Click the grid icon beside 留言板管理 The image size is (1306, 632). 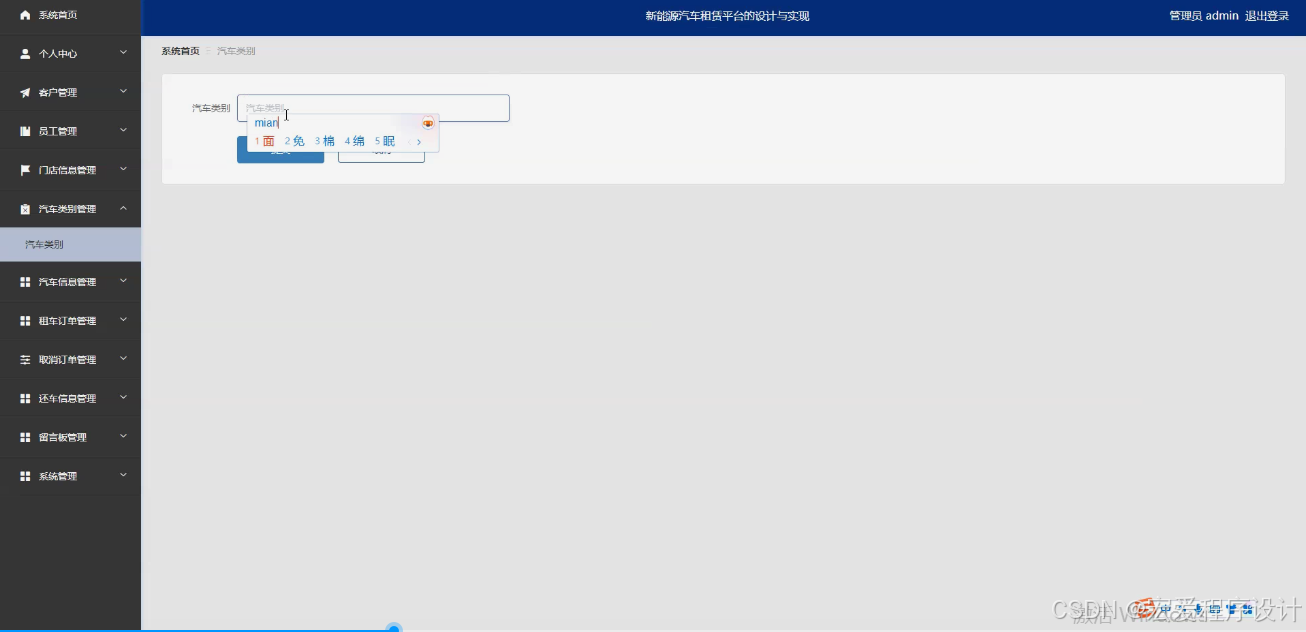(25, 437)
